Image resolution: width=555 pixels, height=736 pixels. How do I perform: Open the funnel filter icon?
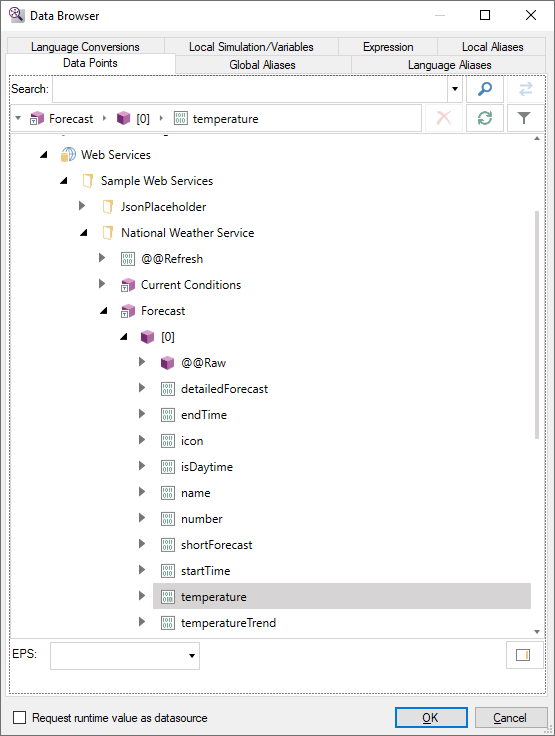click(524, 118)
